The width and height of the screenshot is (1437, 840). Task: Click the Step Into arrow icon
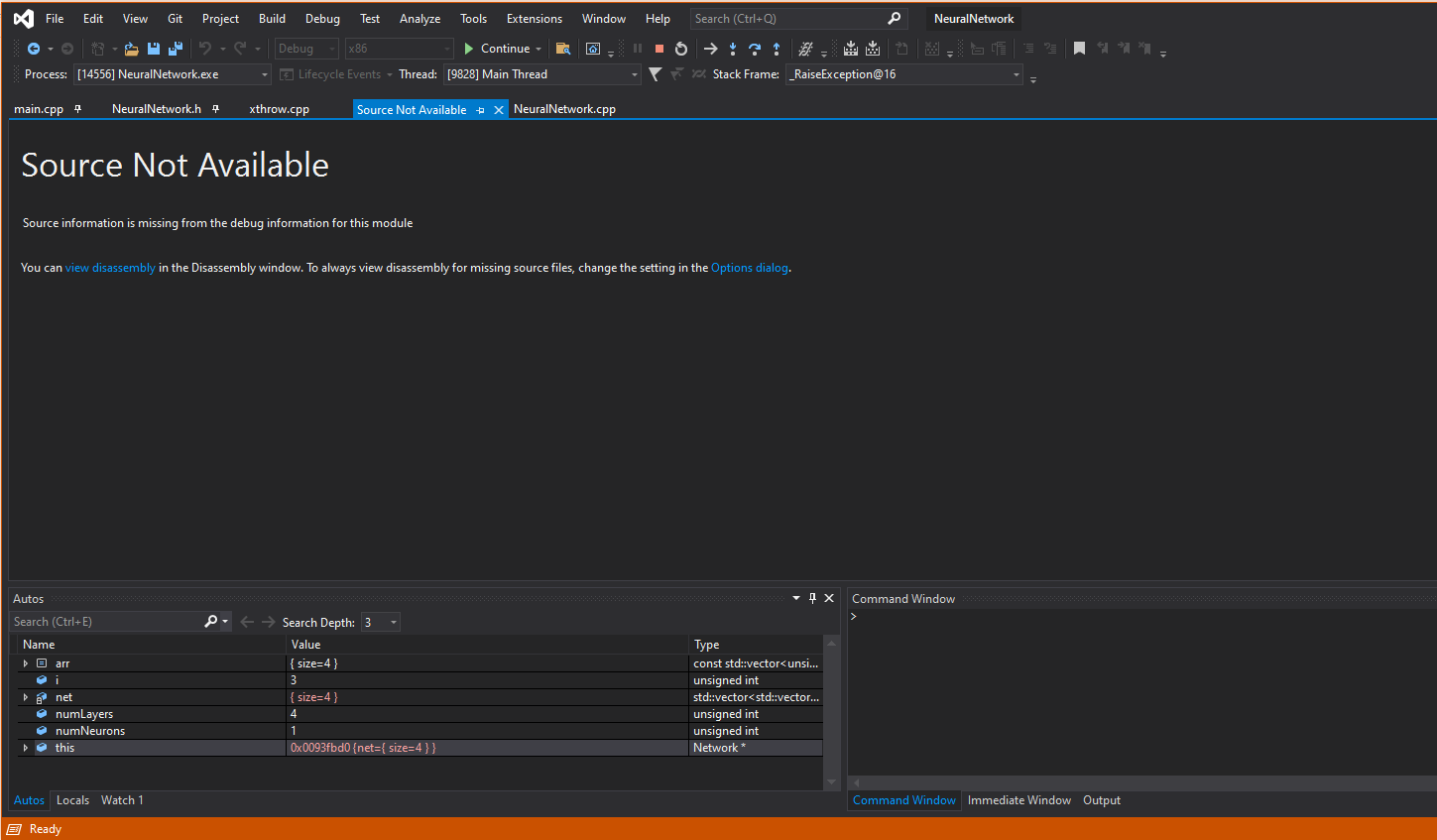733,49
